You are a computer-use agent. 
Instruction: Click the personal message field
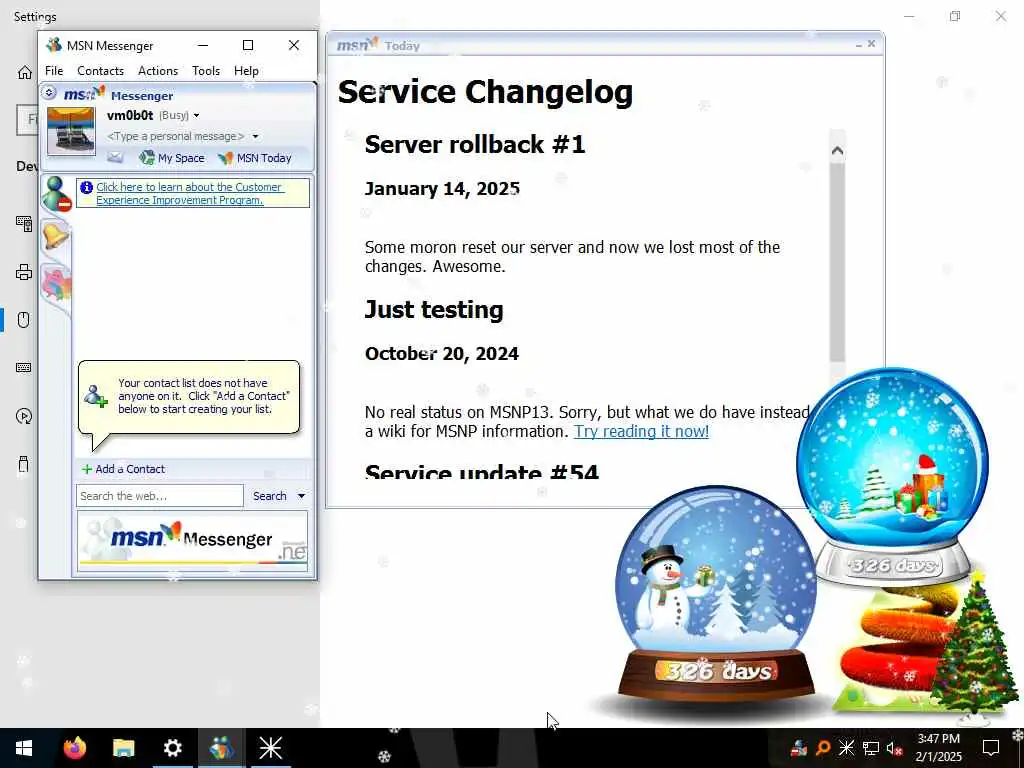pyautogui.click(x=175, y=136)
